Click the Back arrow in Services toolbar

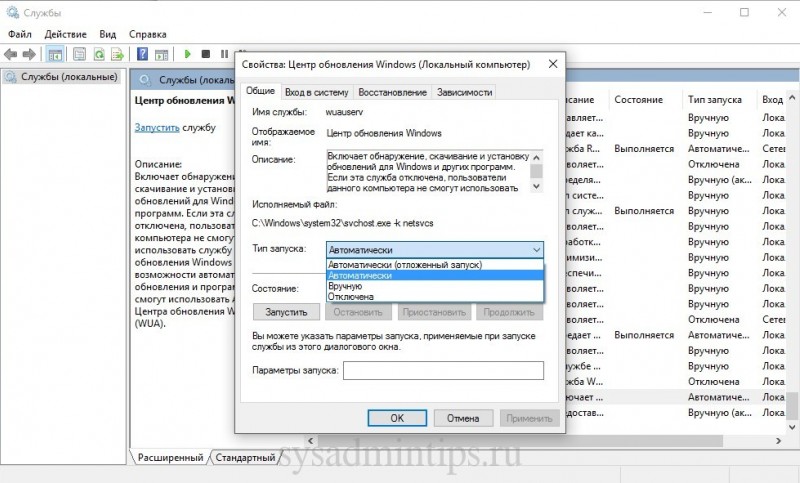coord(10,54)
